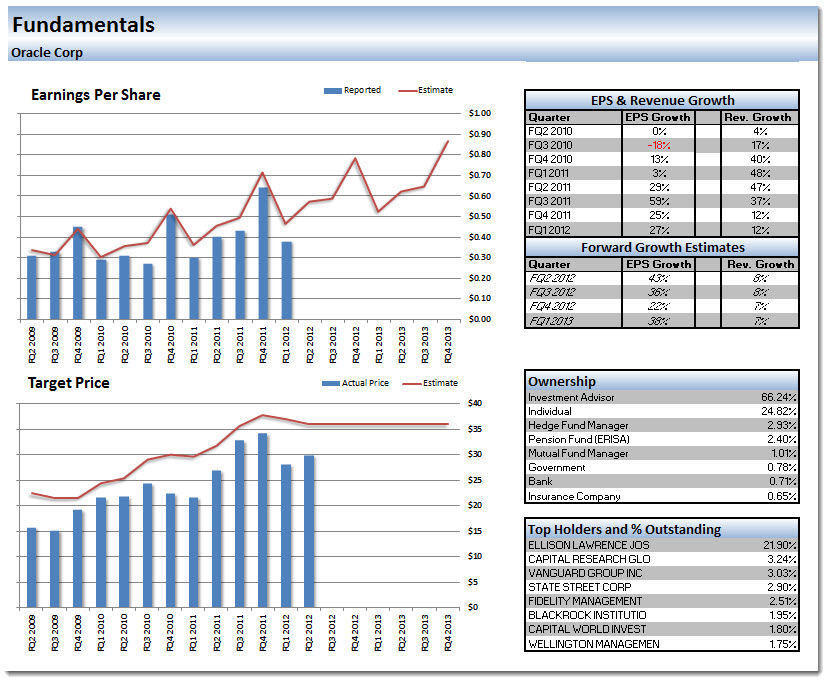Click the 59% EPS growth for FQ3 2011
Viewport: 828px width, 681px height.
pos(660,201)
